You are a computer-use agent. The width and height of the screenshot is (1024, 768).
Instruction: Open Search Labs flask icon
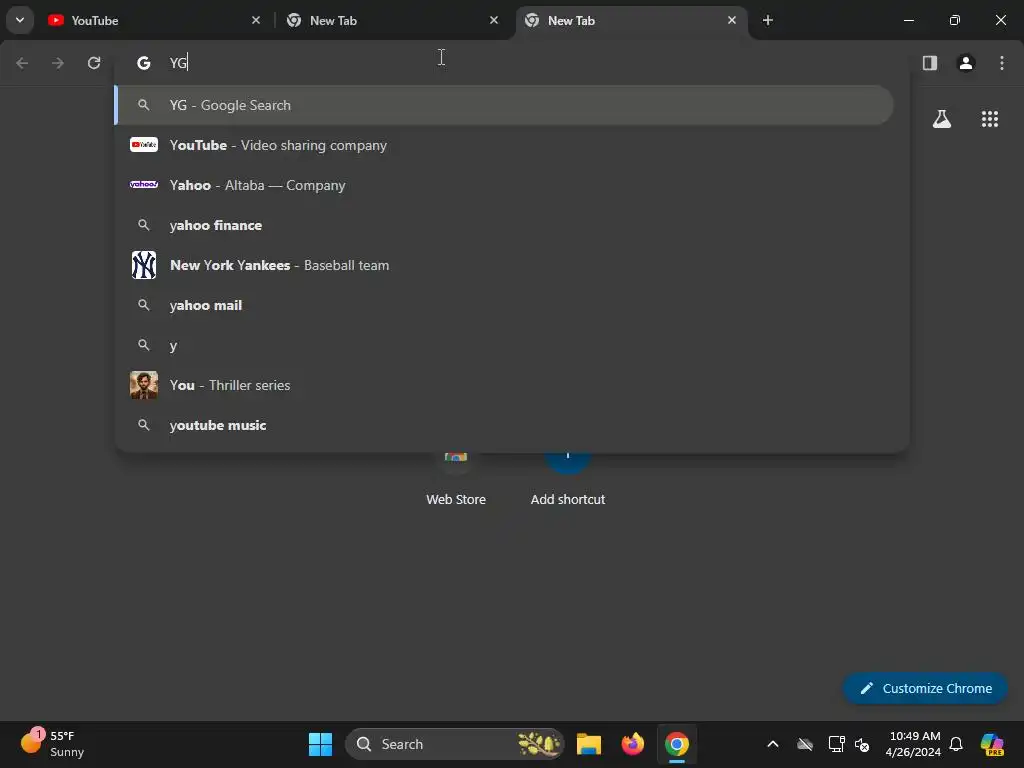(942, 119)
